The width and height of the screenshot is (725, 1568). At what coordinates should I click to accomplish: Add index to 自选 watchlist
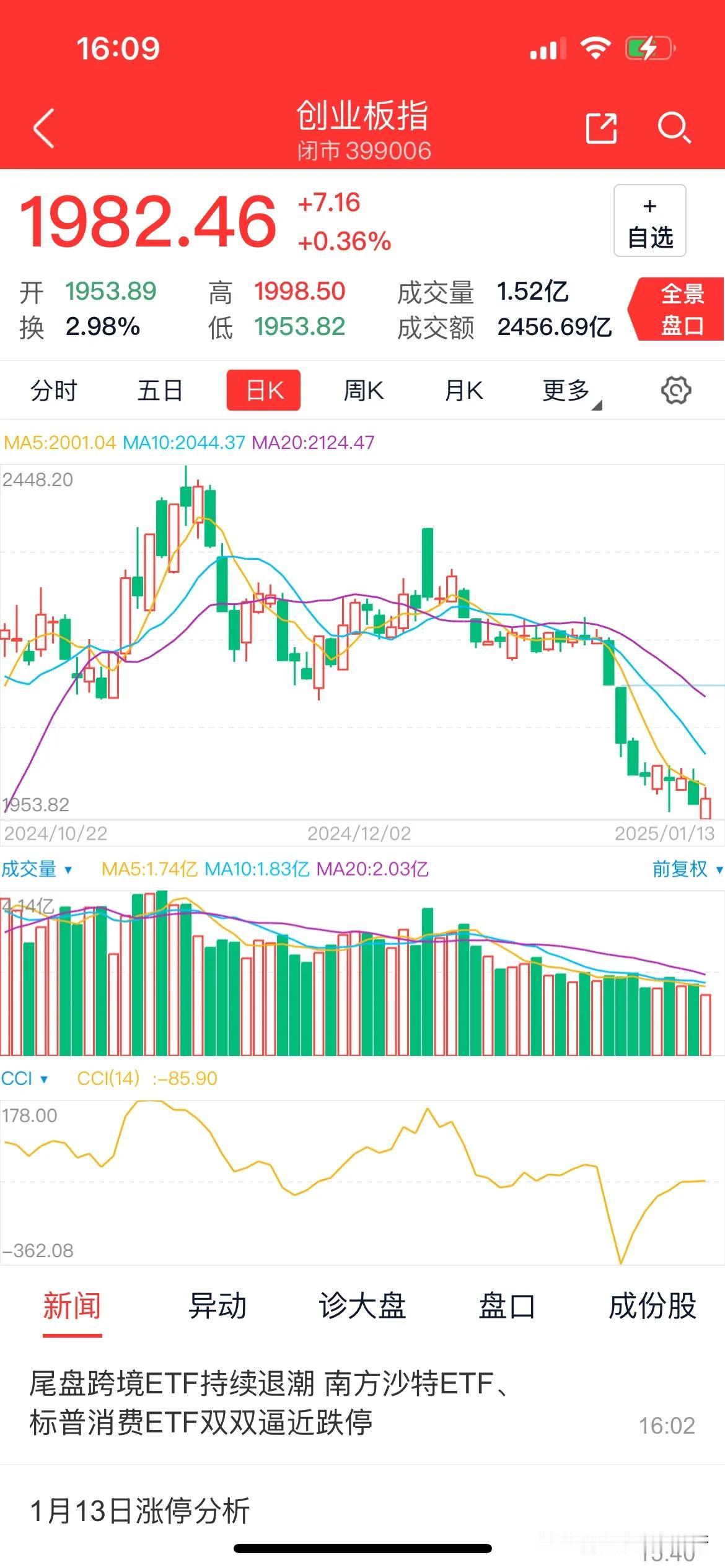tap(649, 220)
